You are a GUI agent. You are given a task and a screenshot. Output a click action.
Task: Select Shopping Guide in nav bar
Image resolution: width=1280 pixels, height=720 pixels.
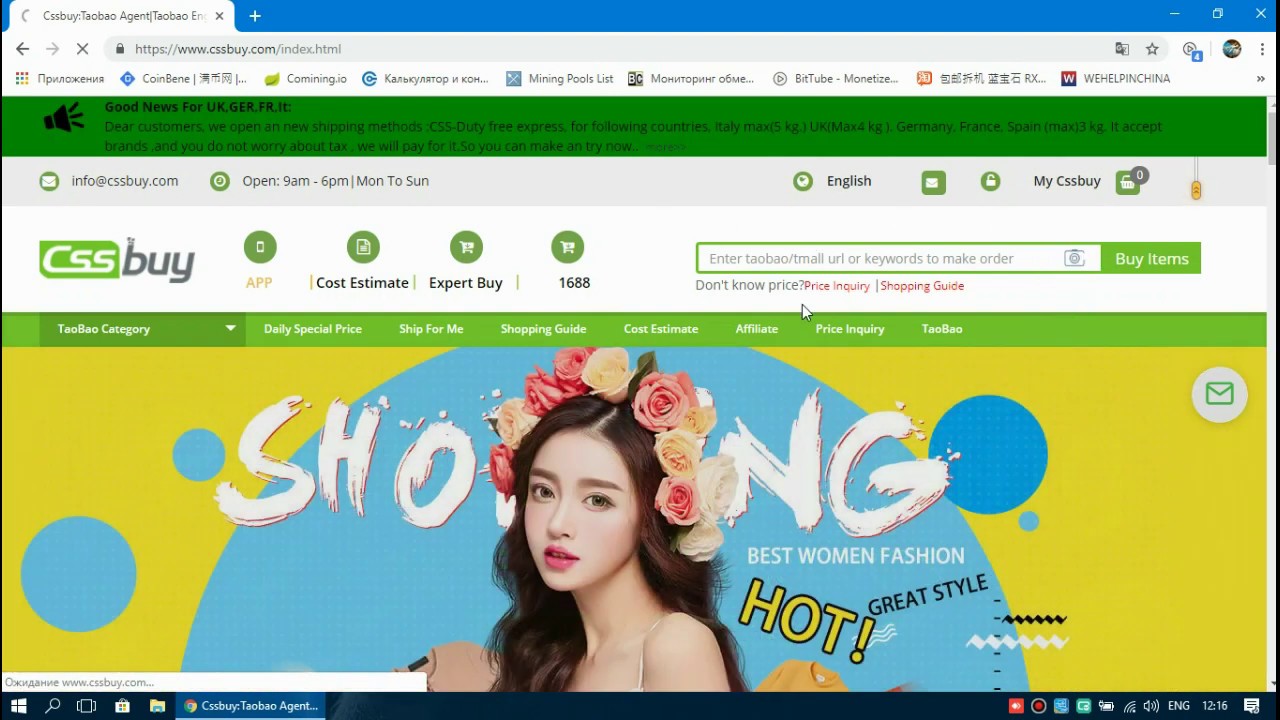543,329
